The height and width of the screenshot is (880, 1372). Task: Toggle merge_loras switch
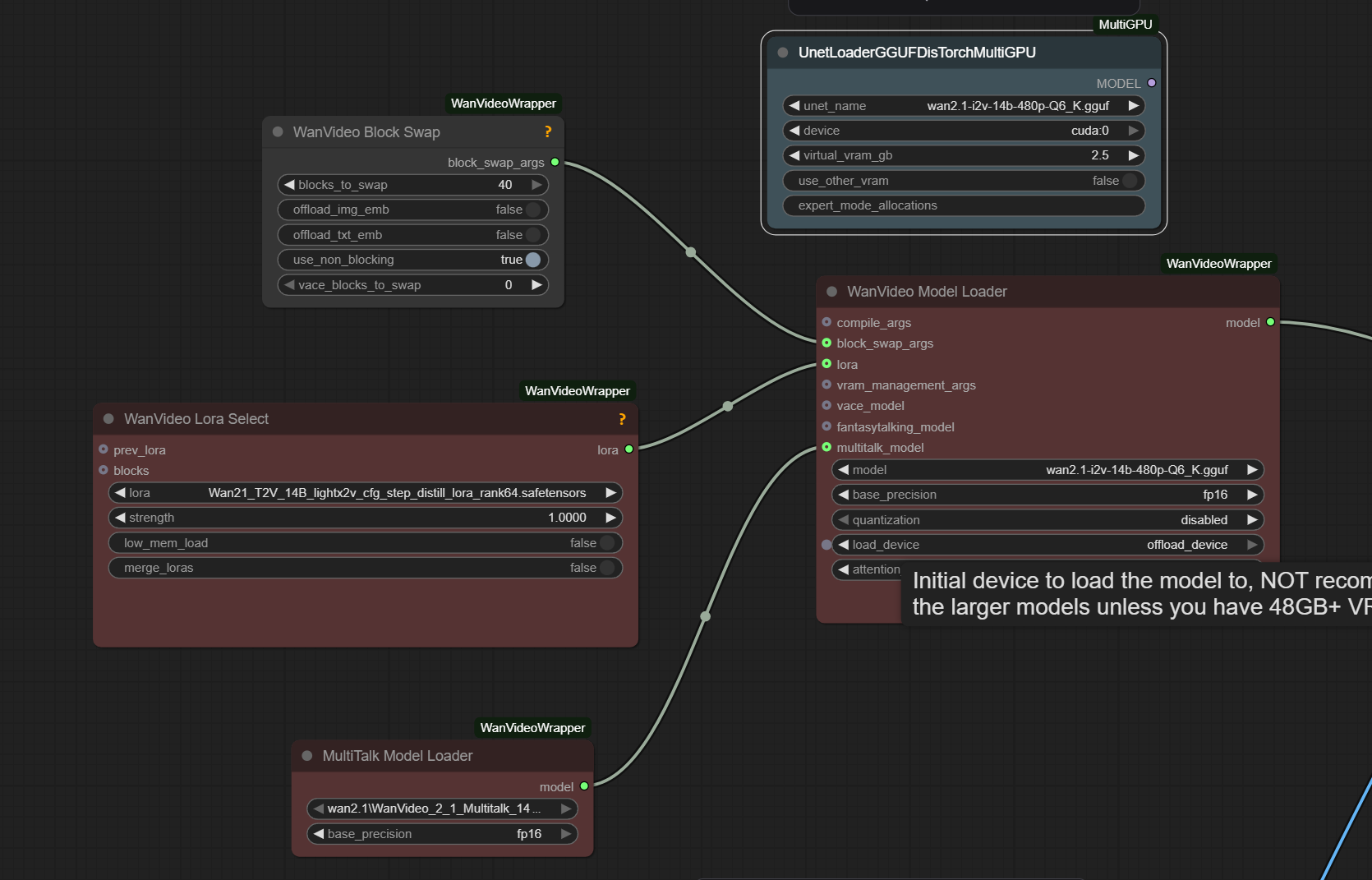tap(607, 568)
